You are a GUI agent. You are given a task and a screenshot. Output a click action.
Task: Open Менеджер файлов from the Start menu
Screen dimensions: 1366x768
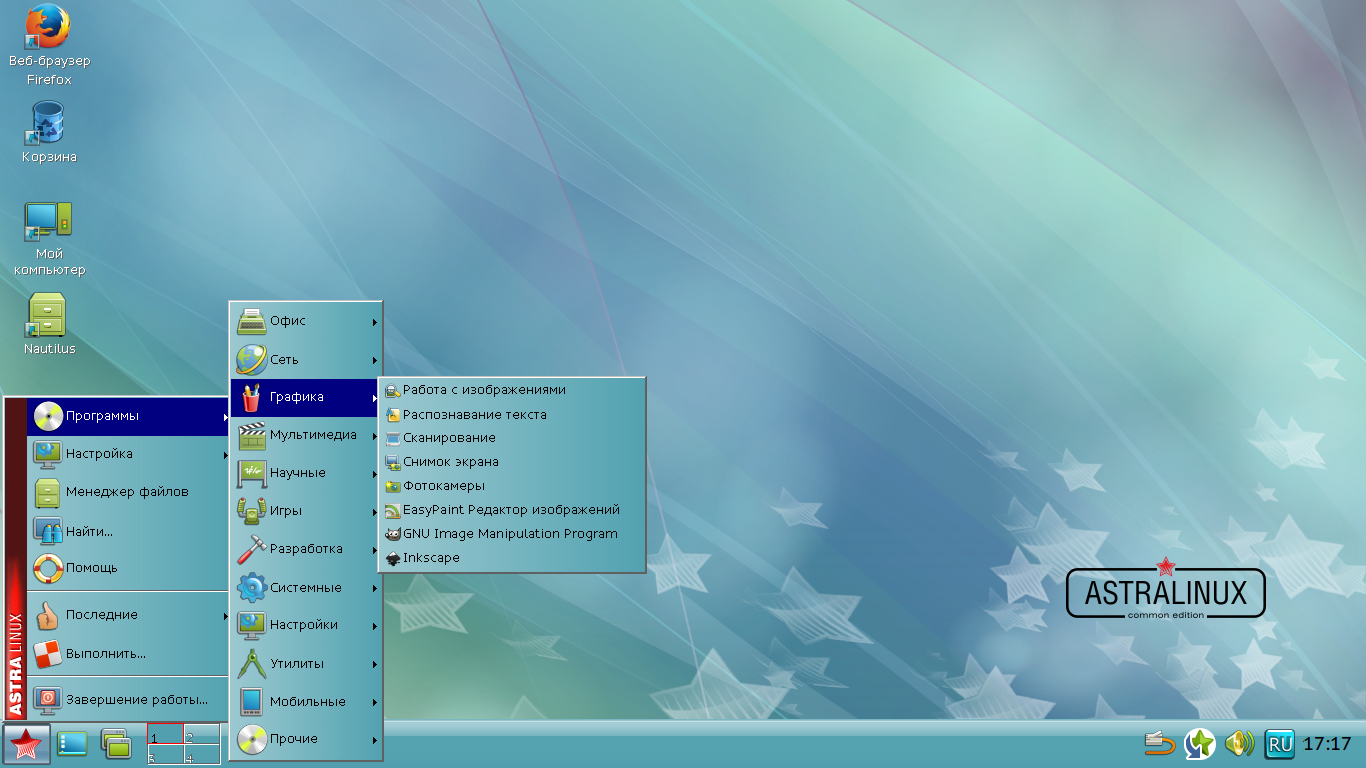coord(130,492)
